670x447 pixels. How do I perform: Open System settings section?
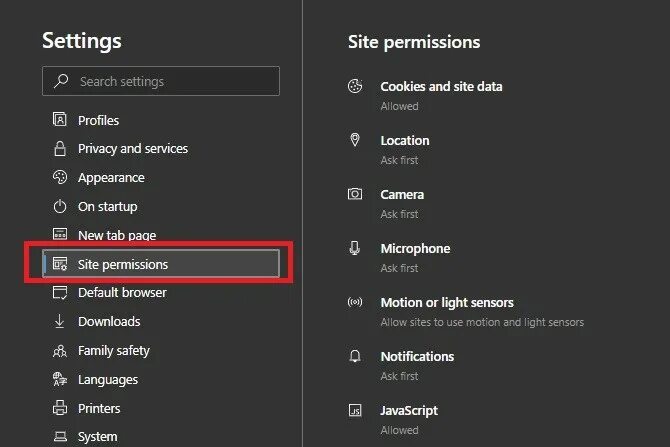point(97,437)
